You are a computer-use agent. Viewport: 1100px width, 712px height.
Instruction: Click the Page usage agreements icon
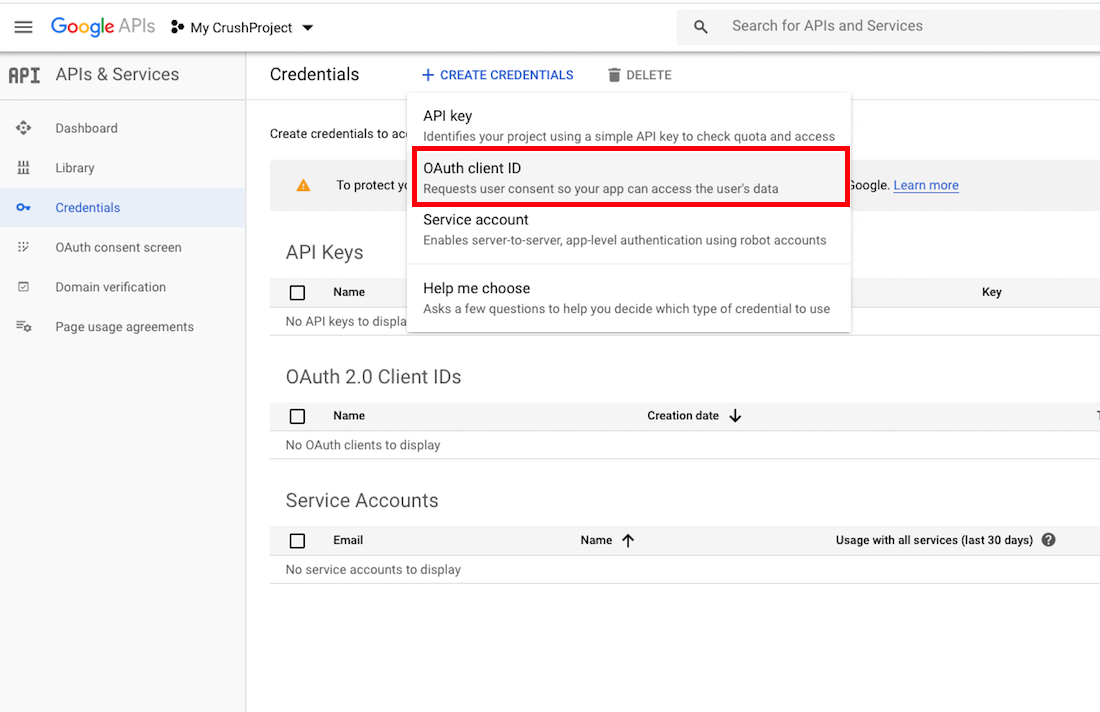pyautogui.click(x=23, y=326)
